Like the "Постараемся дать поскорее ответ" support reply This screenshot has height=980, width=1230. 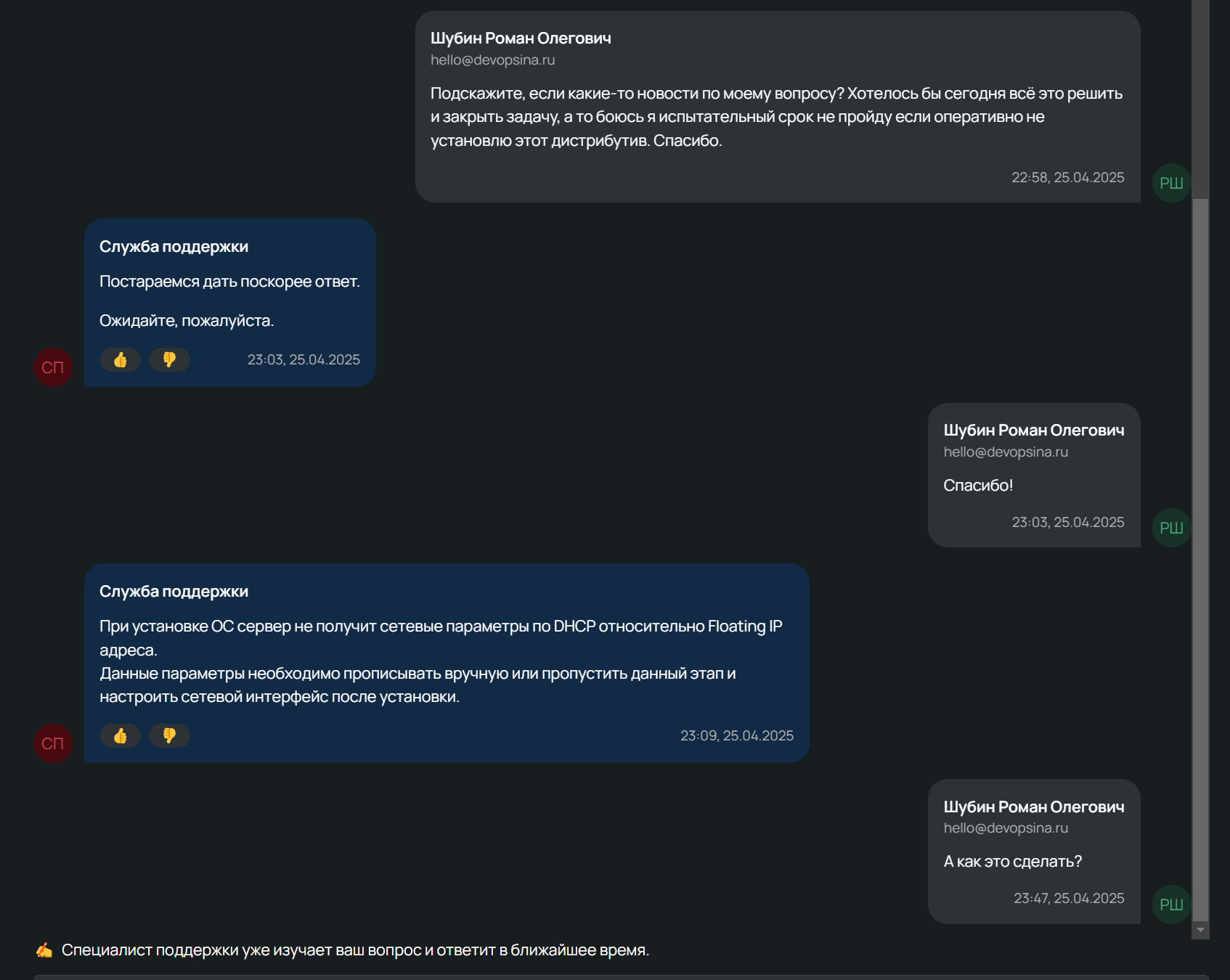click(x=121, y=360)
